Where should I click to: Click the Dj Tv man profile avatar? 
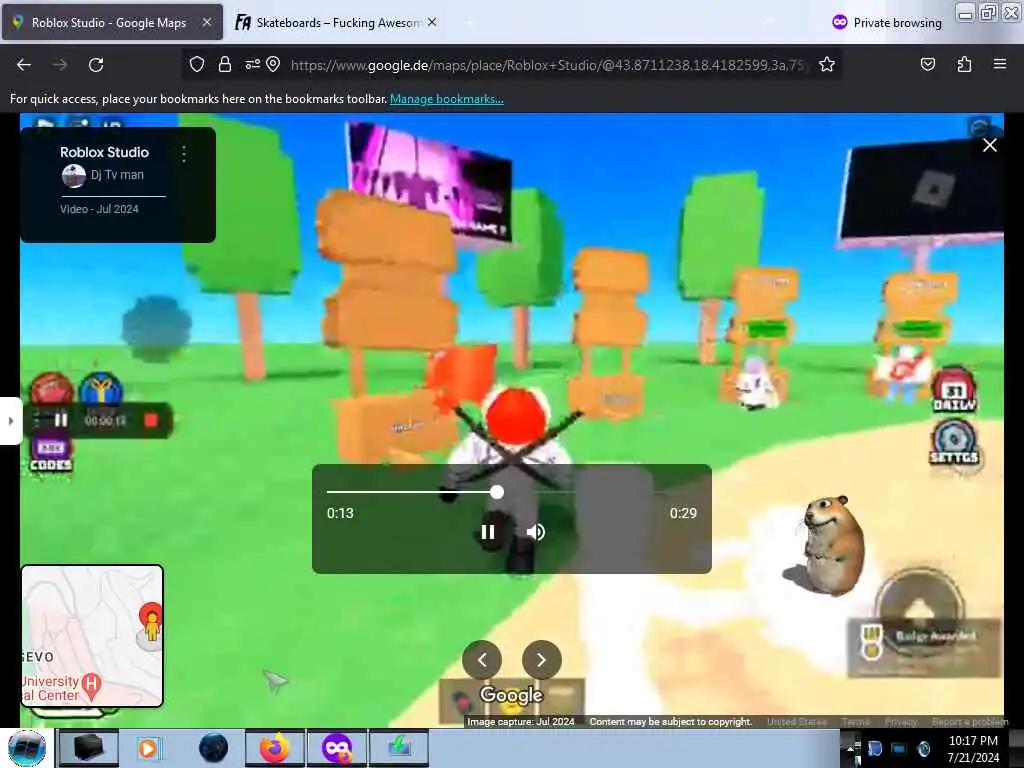point(74,176)
